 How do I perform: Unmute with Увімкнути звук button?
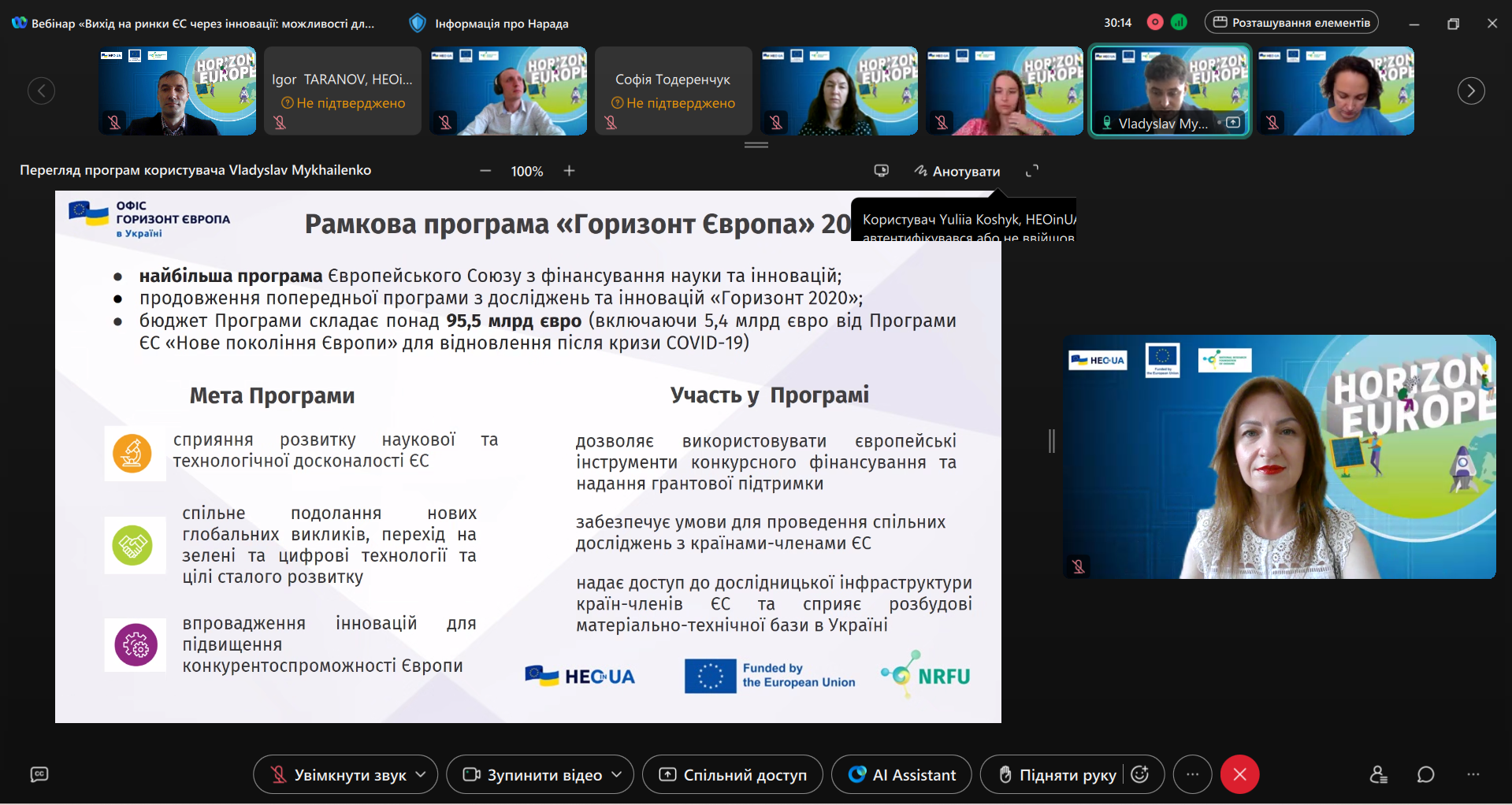339,775
